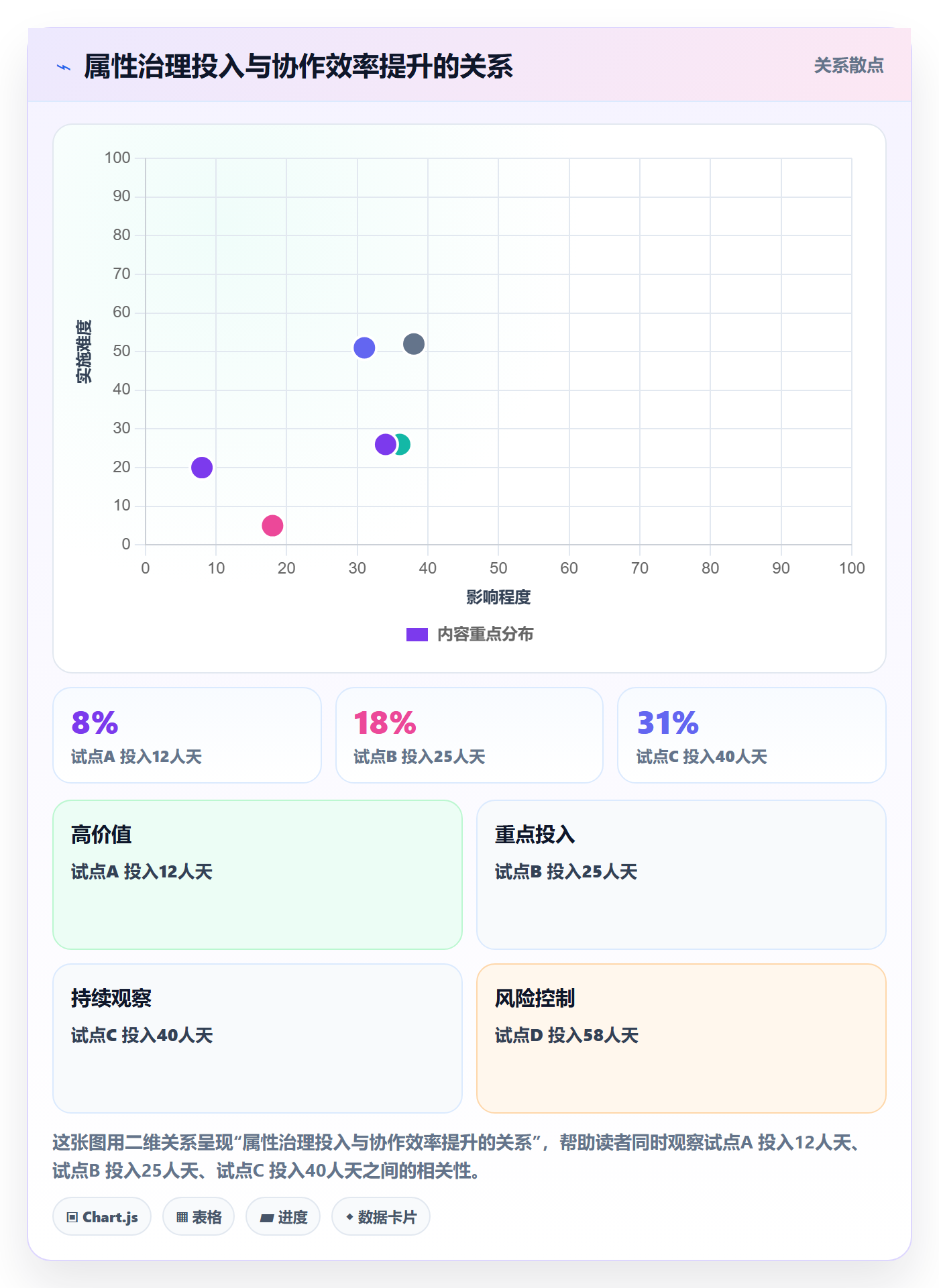Click the grid icon in the 表格 chip
The height and width of the screenshot is (1288, 939).
(182, 1218)
